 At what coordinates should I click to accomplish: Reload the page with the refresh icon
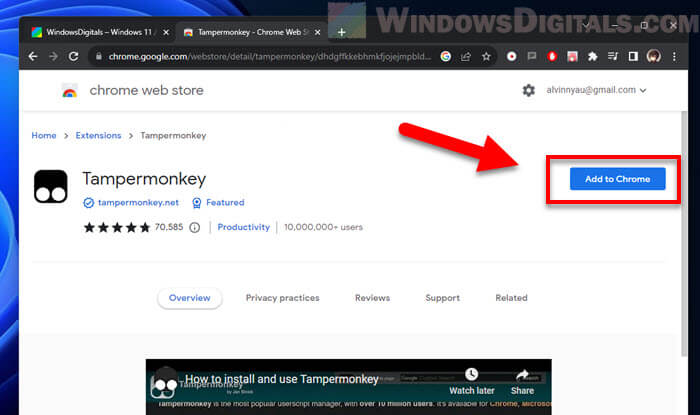click(74, 56)
